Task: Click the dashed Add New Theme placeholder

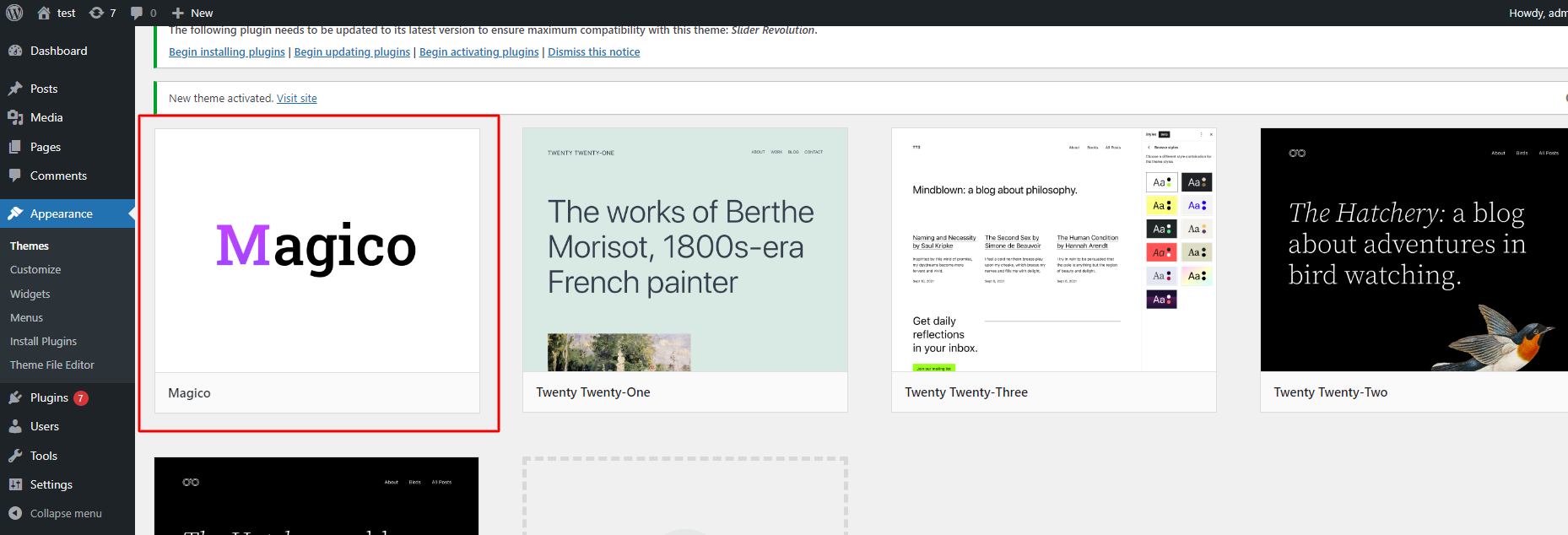Action: tap(685, 496)
